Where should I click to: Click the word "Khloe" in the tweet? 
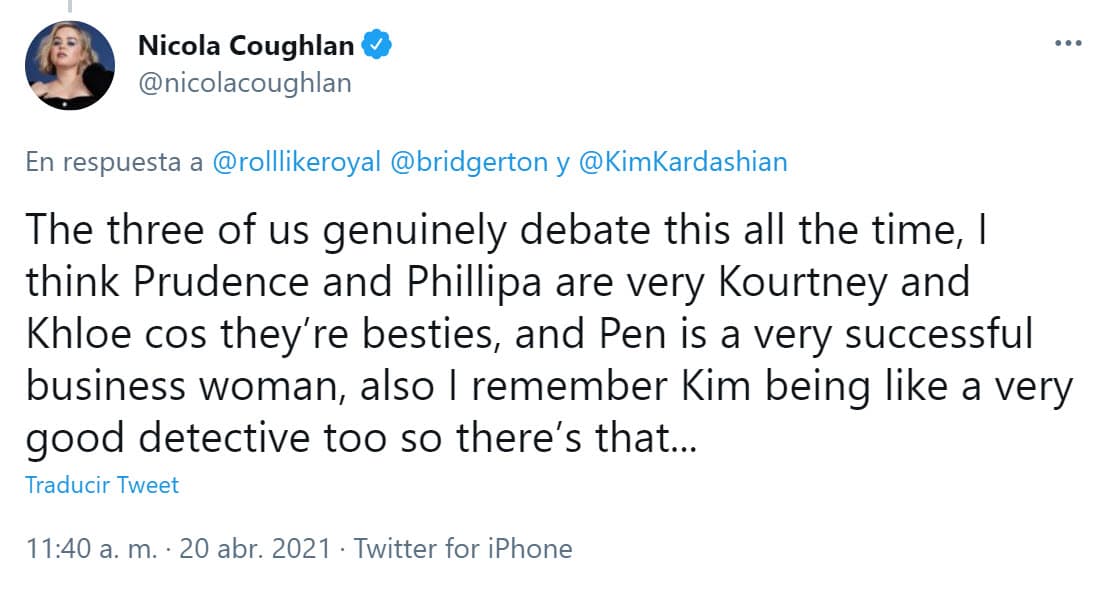pos(75,335)
